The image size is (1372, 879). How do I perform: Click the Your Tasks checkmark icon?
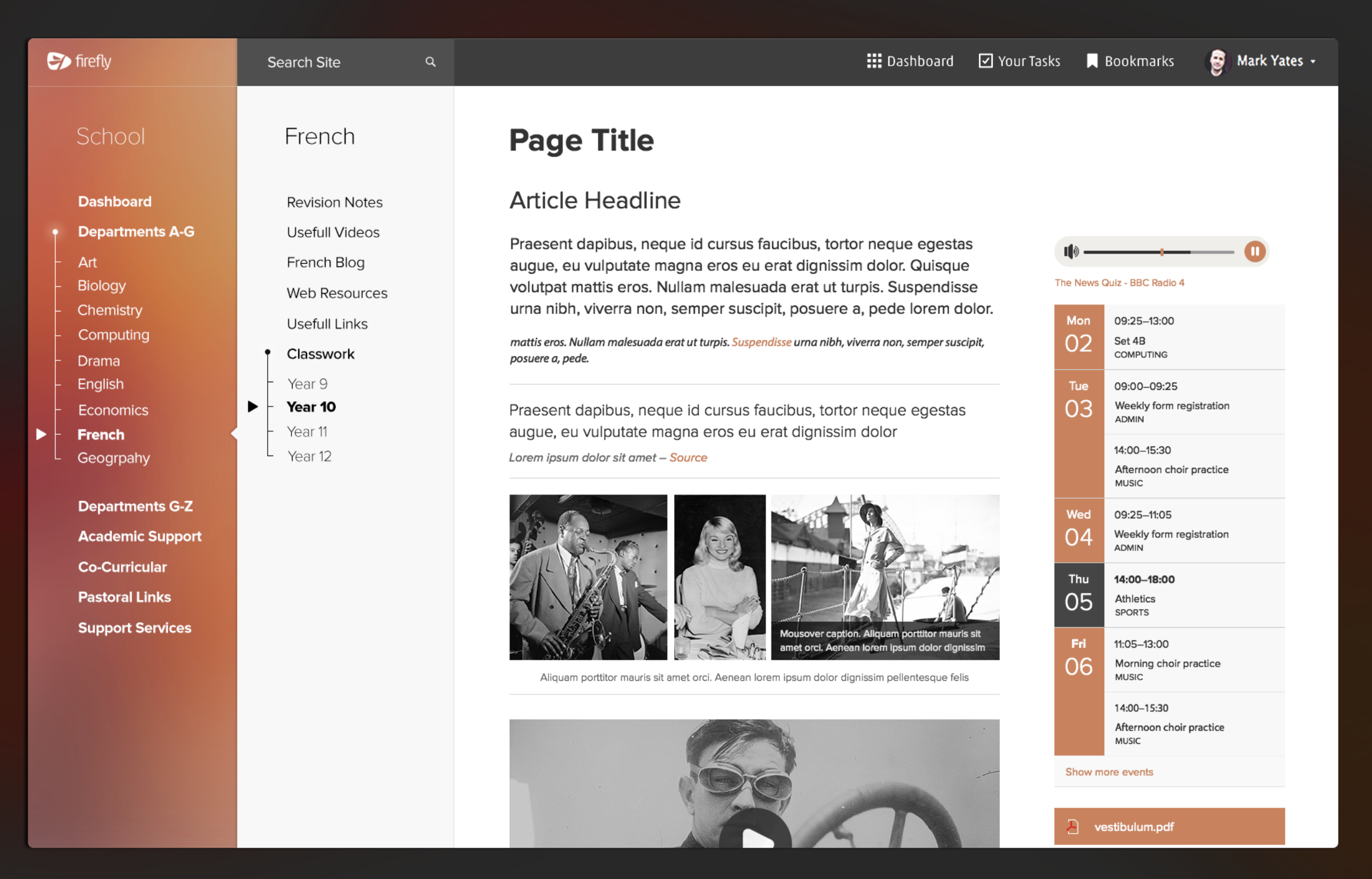[x=985, y=61]
